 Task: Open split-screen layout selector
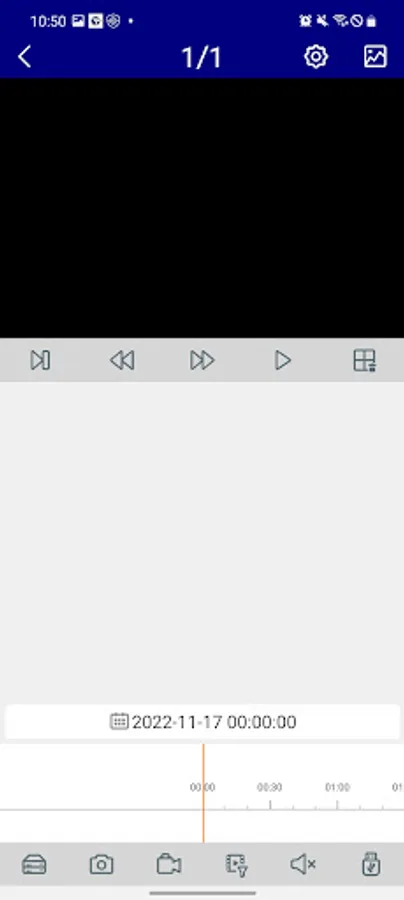click(364, 360)
